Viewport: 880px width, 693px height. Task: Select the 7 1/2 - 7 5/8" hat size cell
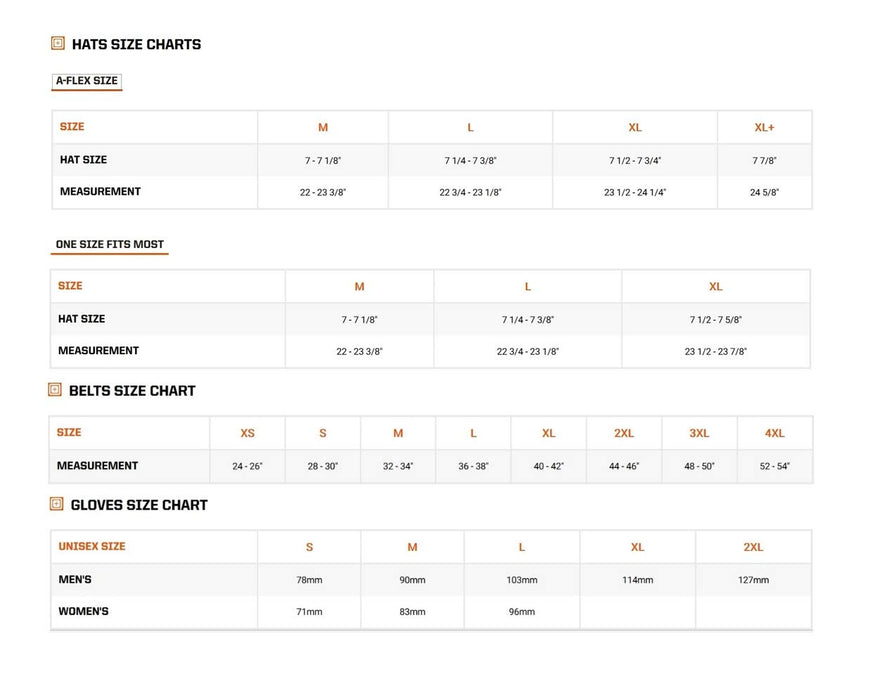pos(715,320)
